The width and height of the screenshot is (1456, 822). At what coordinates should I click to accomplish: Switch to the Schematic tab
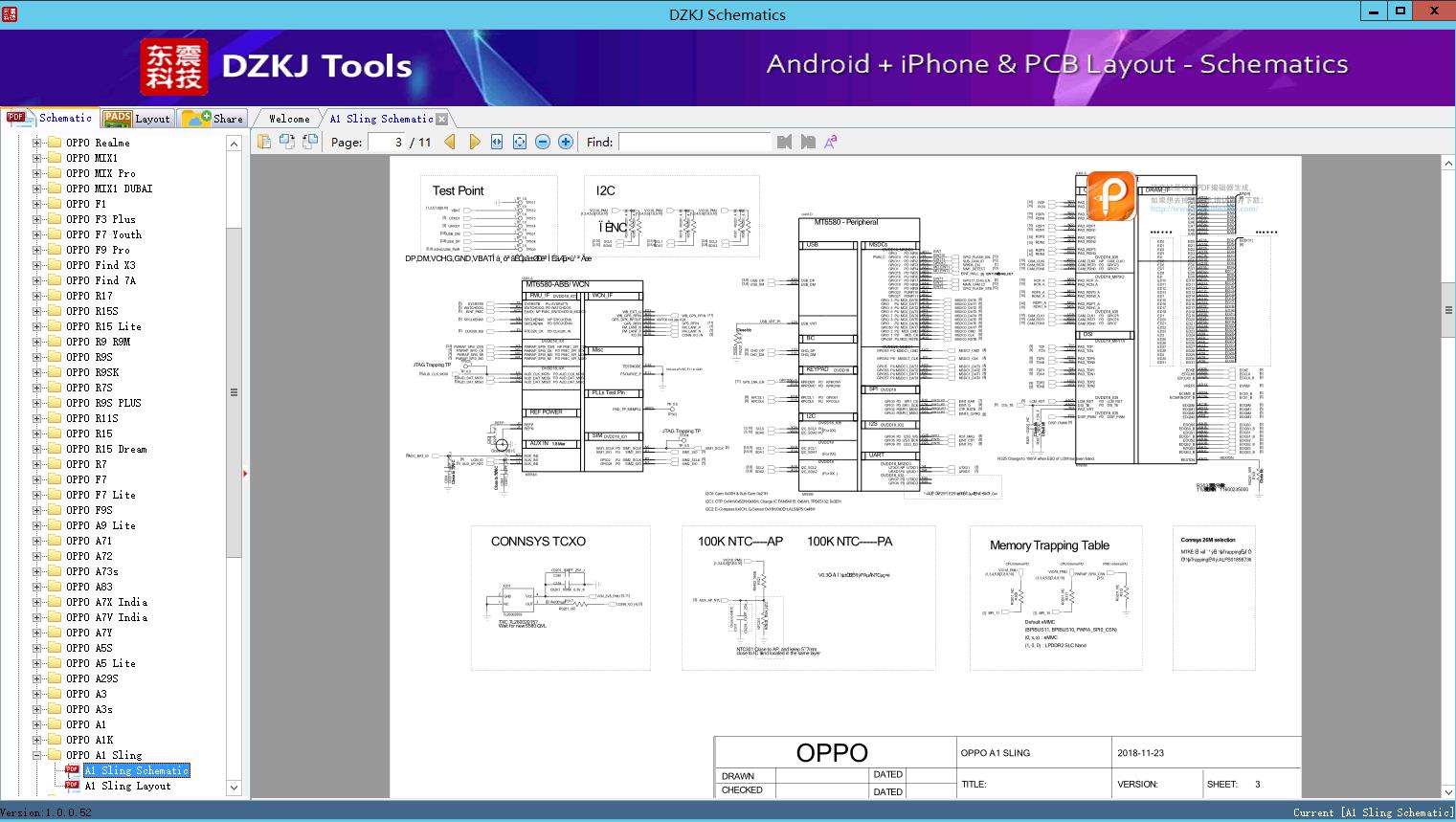pos(50,118)
